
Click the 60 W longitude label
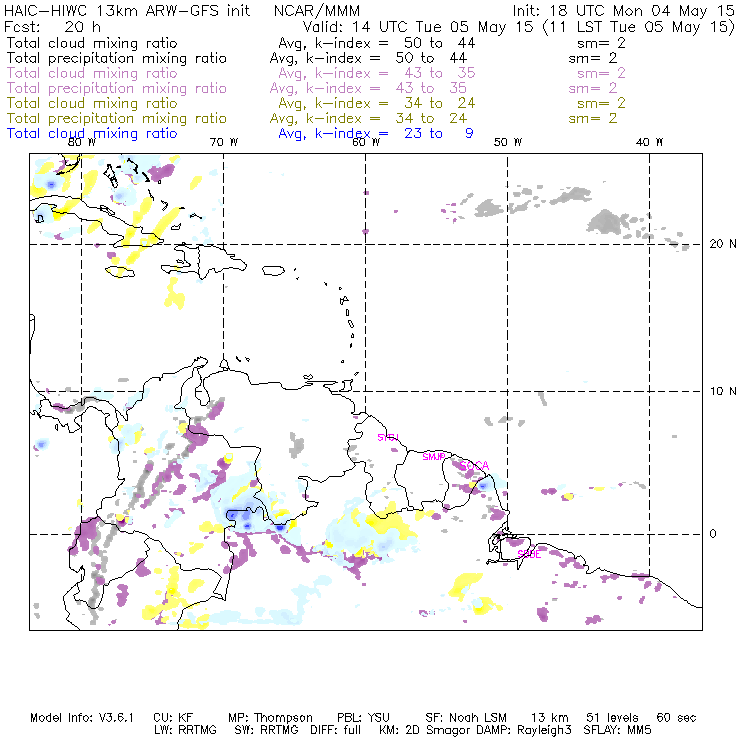366,143
